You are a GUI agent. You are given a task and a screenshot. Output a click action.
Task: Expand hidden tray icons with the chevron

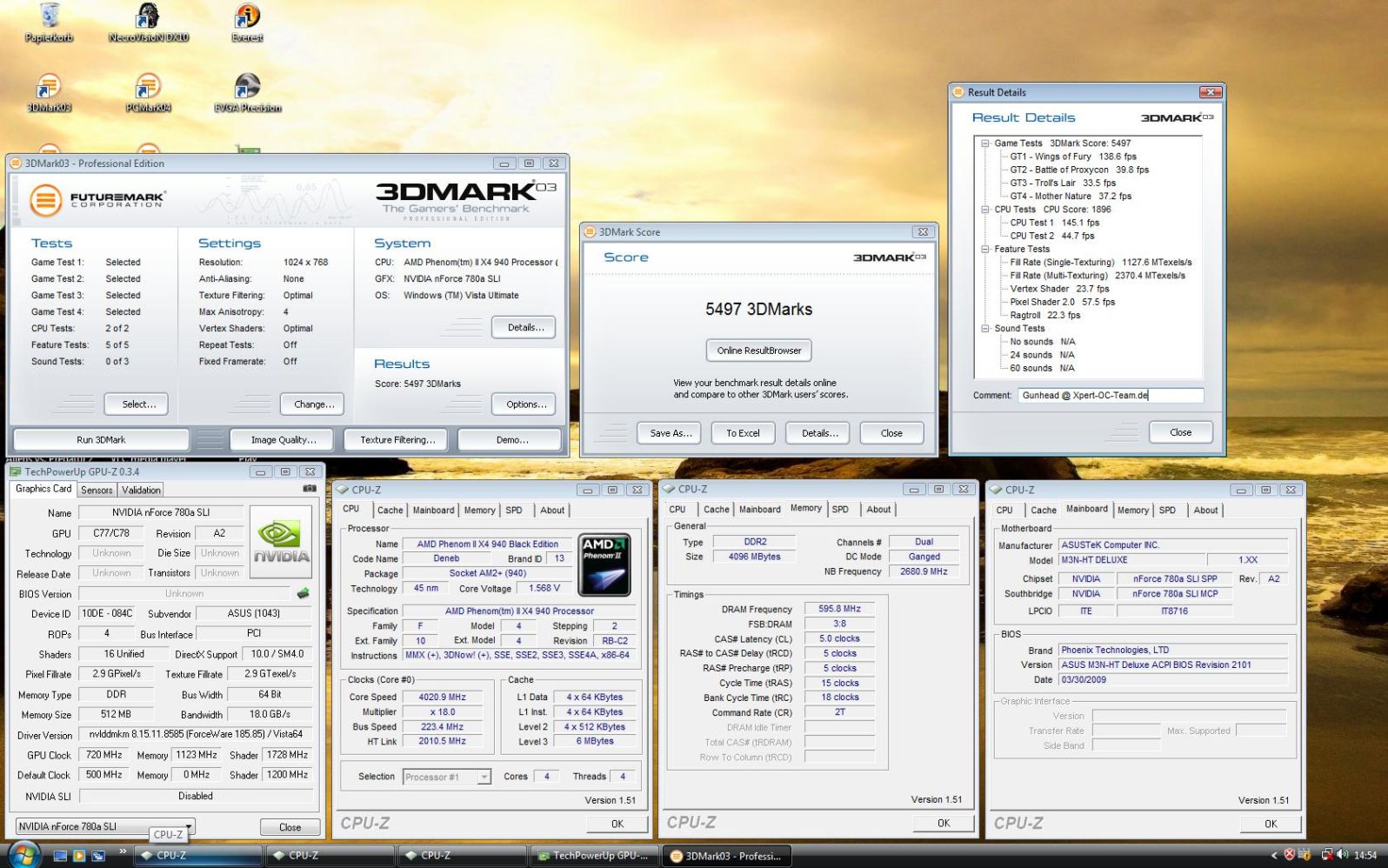(1274, 855)
